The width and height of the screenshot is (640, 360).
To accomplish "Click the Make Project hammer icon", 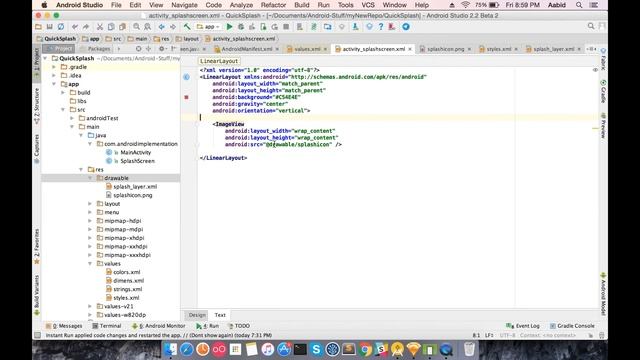I will (x=187, y=27).
